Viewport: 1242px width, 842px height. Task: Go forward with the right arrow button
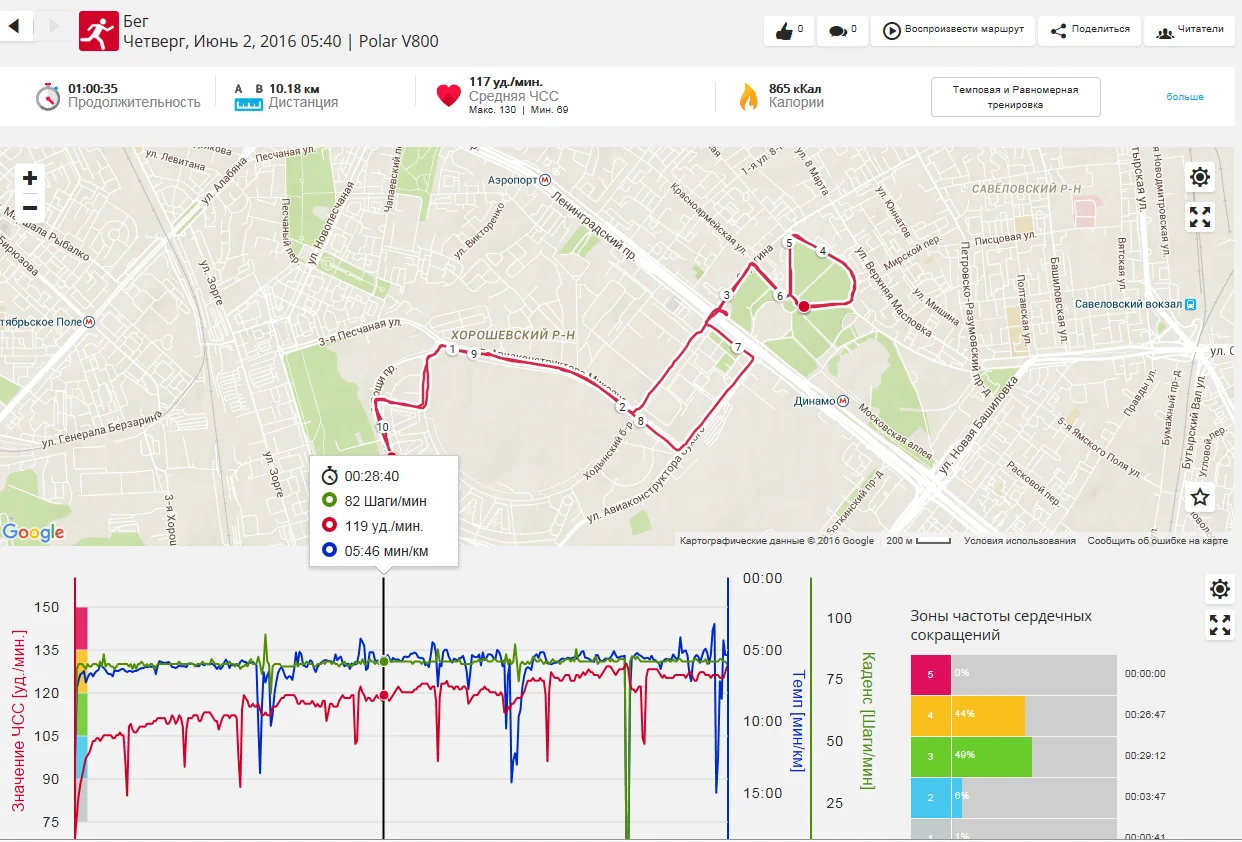pyautogui.click(x=54, y=27)
